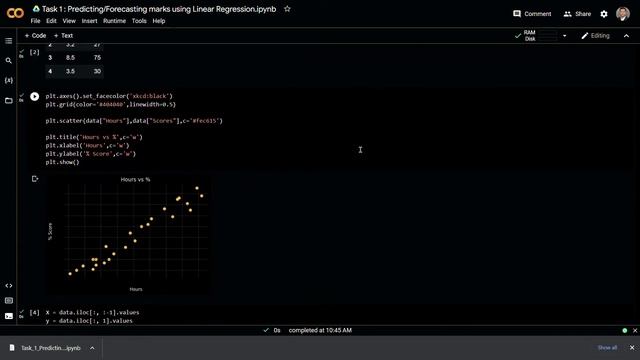Image resolution: width=640 pixels, height=360 pixels.
Task: Open the Insert menu
Action: coord(89,21)
